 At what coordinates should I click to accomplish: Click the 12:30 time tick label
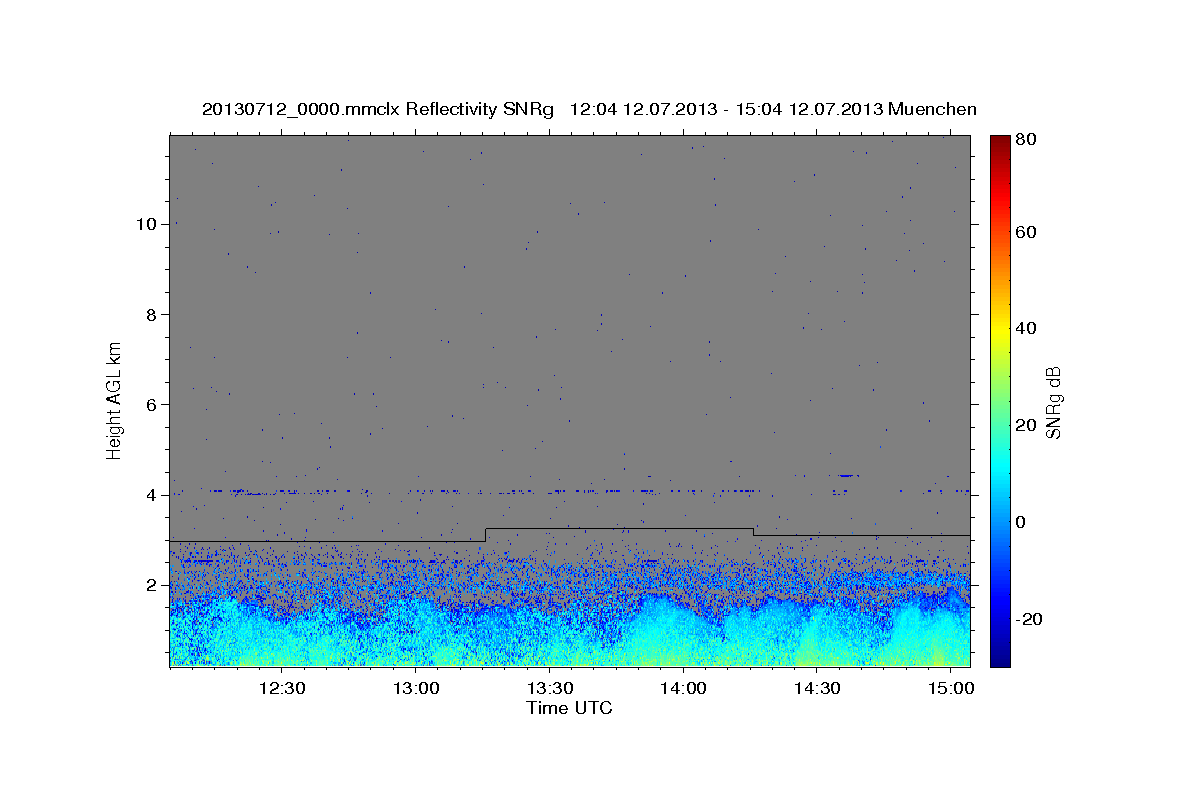(x=282, y=689)
